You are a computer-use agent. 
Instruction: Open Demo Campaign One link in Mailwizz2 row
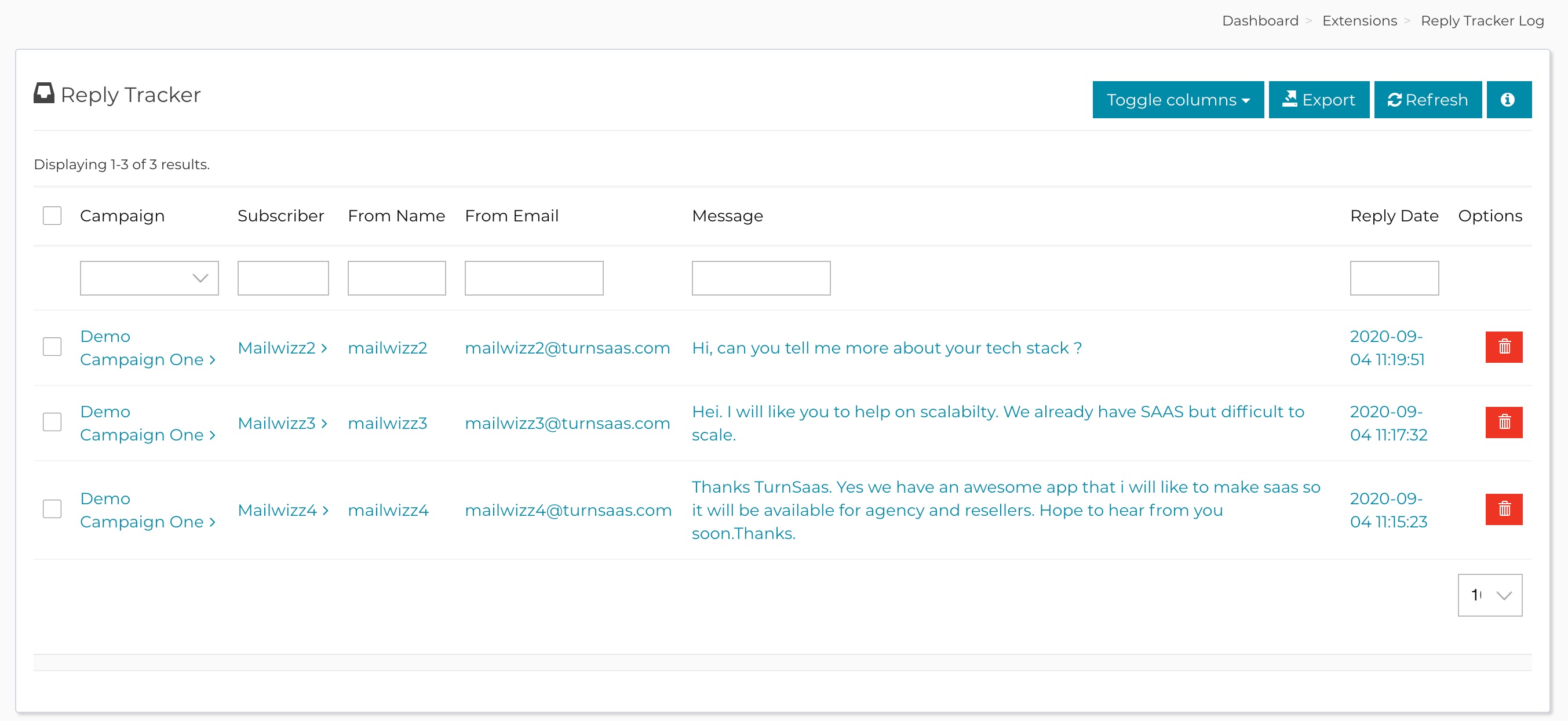(x=148, y=348)
